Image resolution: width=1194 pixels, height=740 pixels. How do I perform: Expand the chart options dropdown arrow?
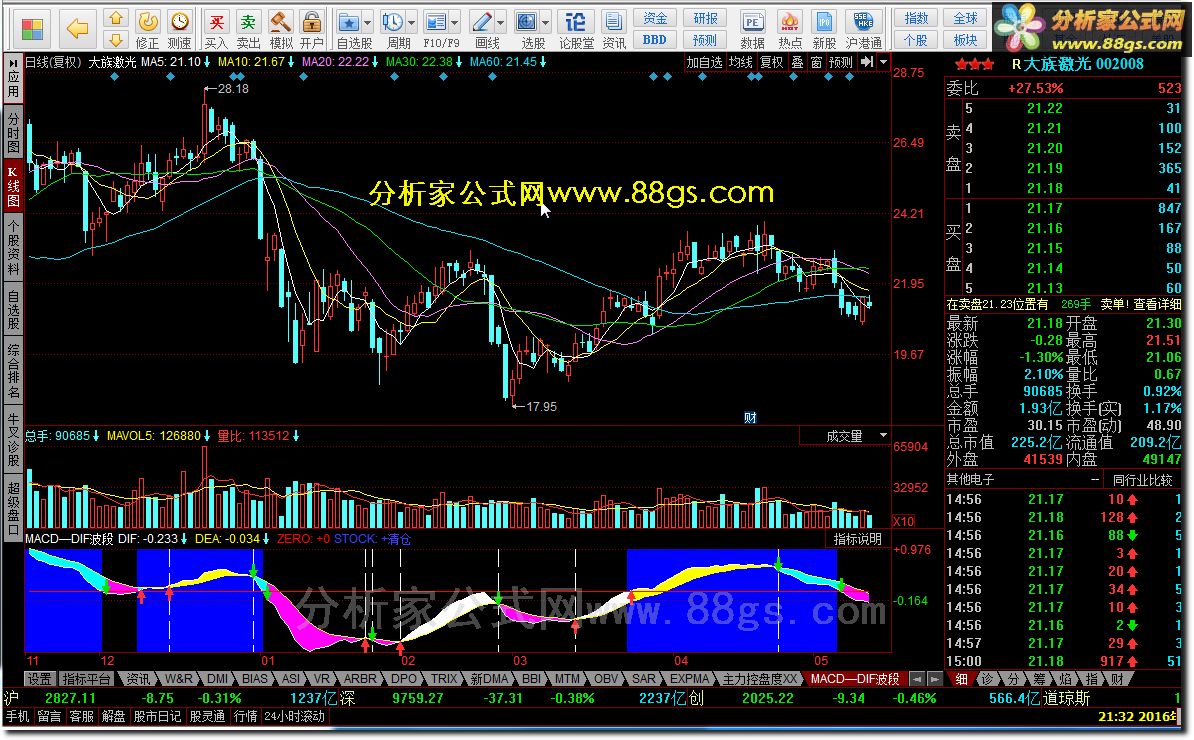click(883, 62)
